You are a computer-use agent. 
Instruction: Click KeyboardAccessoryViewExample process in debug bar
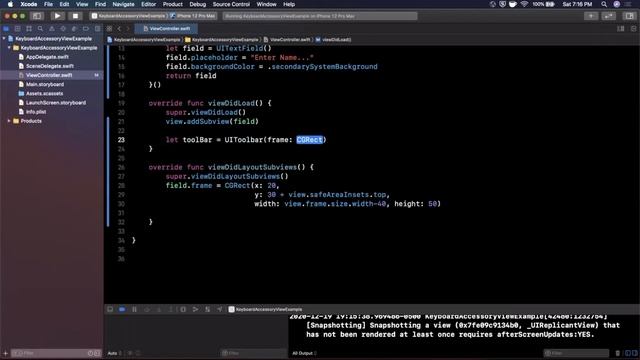click(266, 309)
